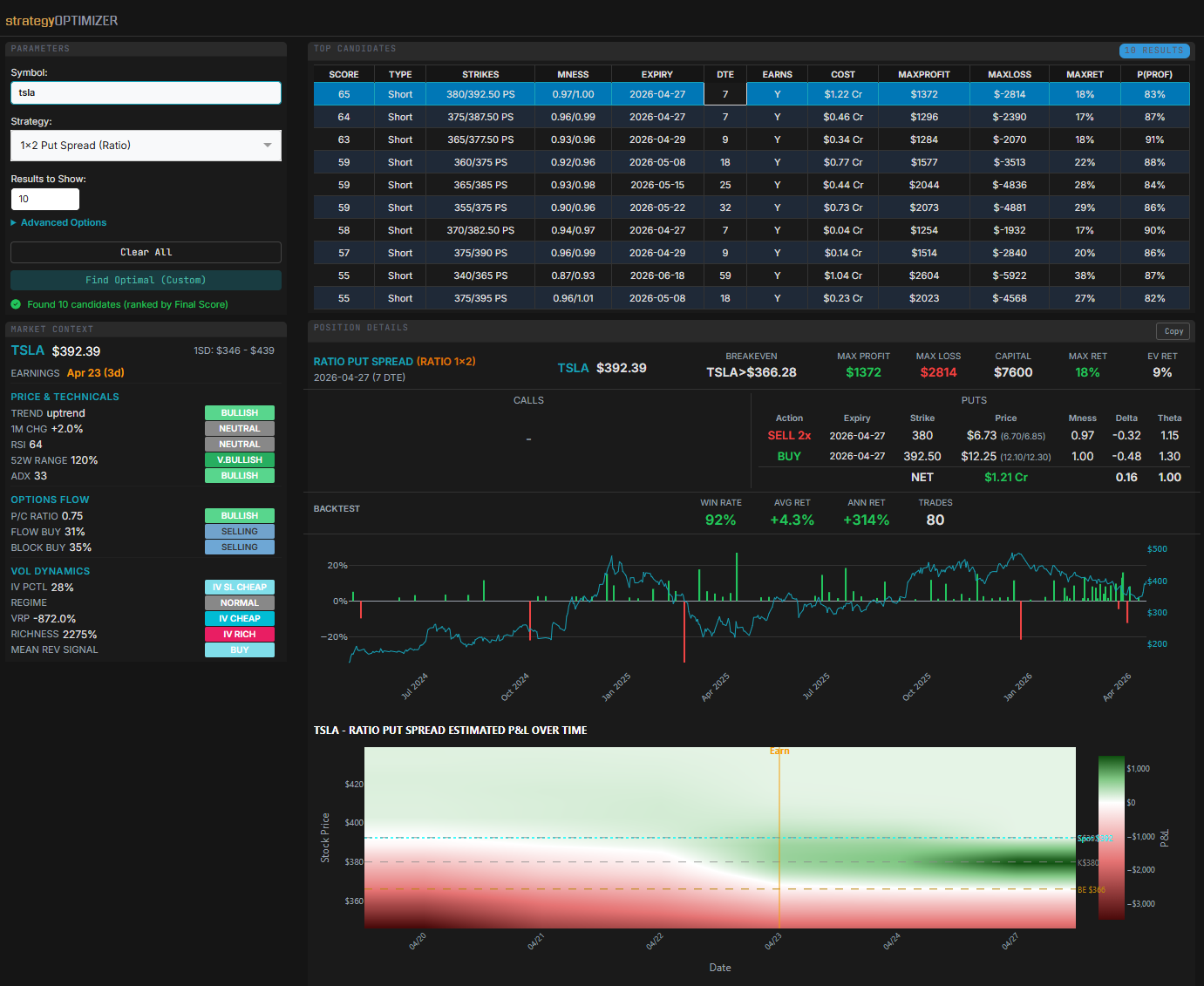Click the NEUTRAL badge beside RSI 64
This screenshot has width=1204, height=986.
[x=240, y=445]
